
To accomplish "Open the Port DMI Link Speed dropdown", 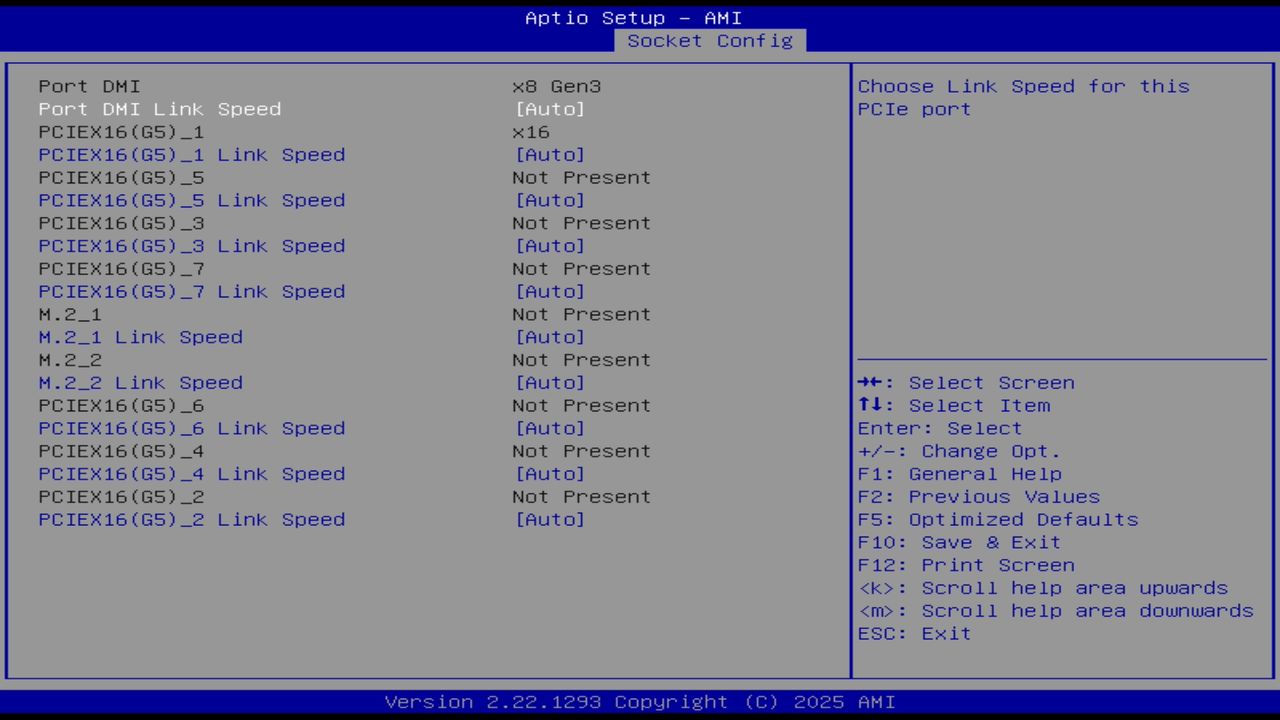I will (161, 109).
